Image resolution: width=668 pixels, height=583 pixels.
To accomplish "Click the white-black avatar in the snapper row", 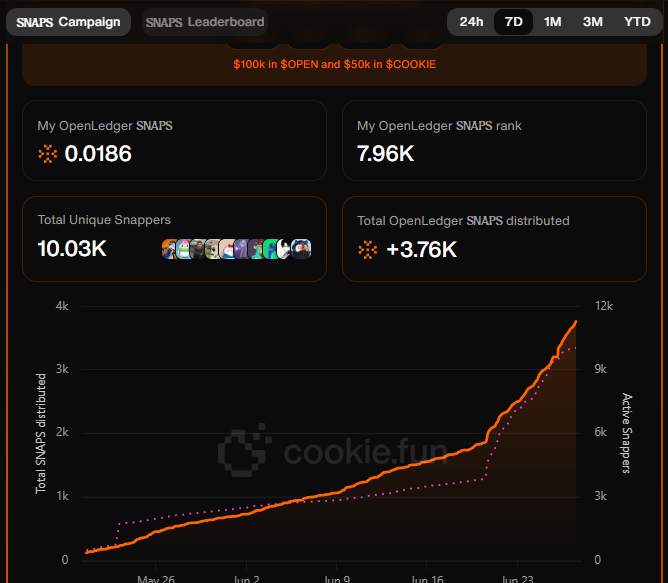I will (x=283, y=249).
